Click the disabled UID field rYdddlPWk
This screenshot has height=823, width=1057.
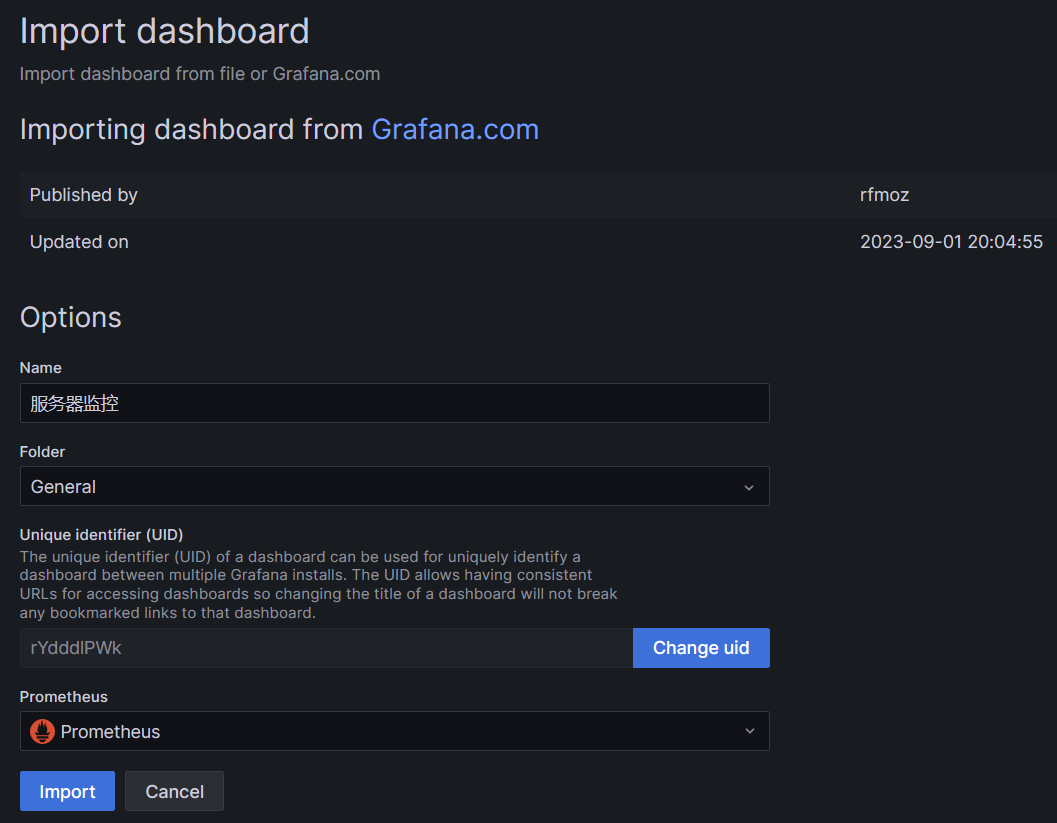click(326, 648)
